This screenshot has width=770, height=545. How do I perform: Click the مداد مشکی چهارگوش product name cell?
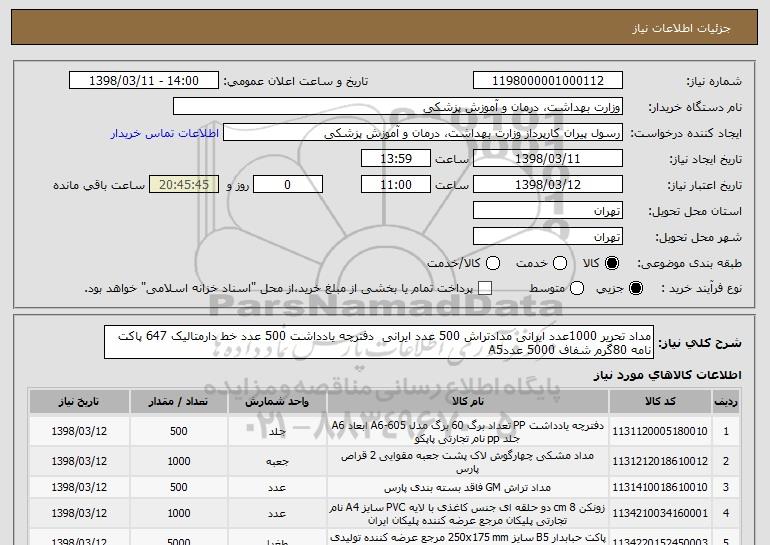[x=468, y=462]
